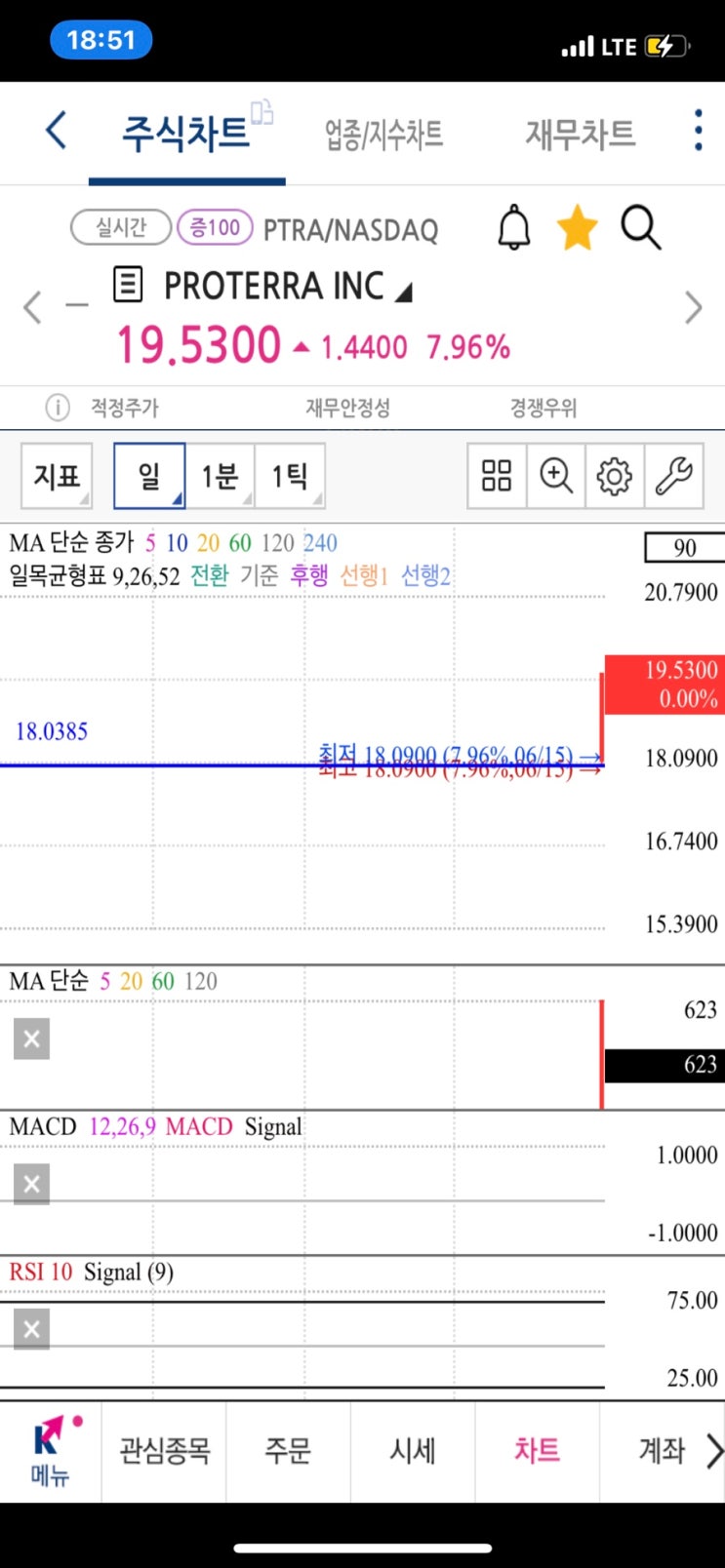Tap the battery charging status icon
Viewport: 725px width, 1568px height.
pos(667,46)
